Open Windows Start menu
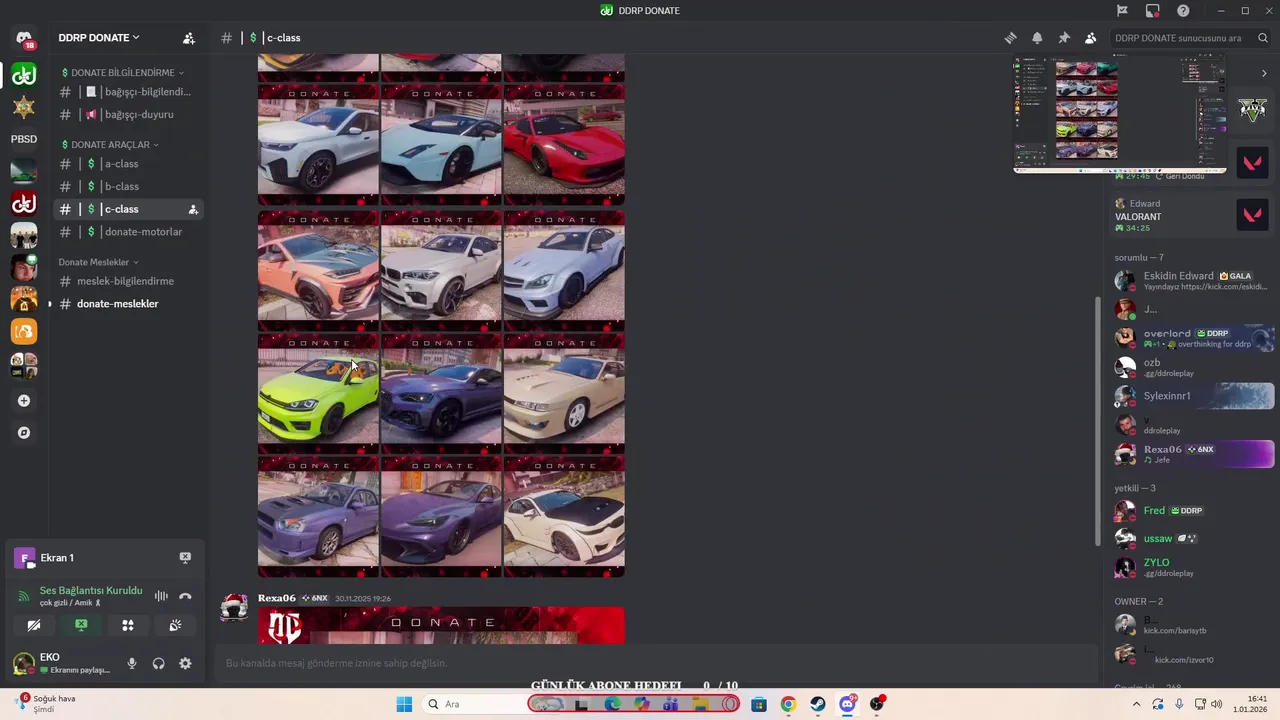 coord(404,704)
